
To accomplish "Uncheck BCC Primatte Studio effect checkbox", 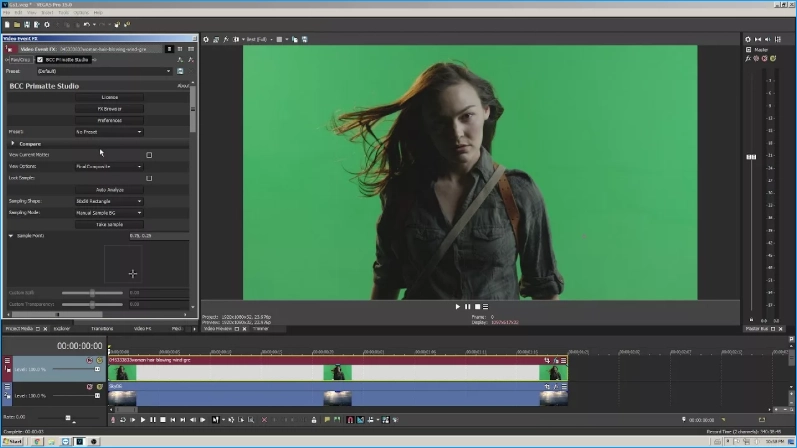I will tap(40, 59).
